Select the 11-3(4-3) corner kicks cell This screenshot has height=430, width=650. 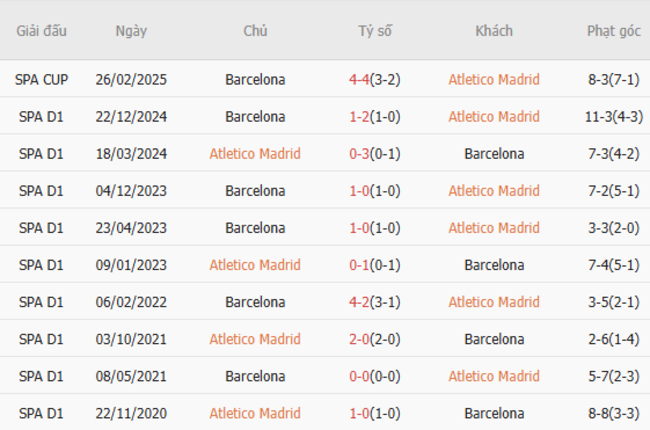613,116
